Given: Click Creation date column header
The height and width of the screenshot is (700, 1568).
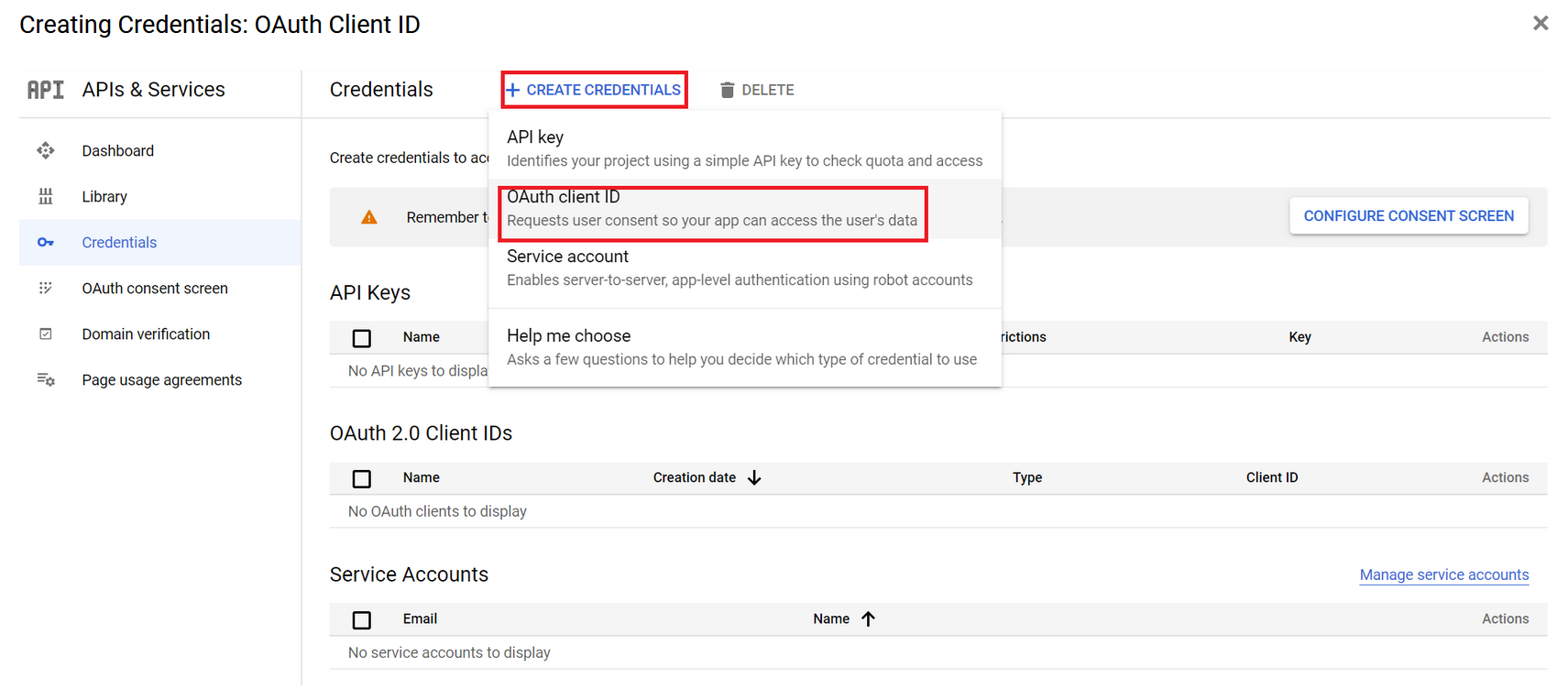Looking at the screenshot, I should [695, 477].
